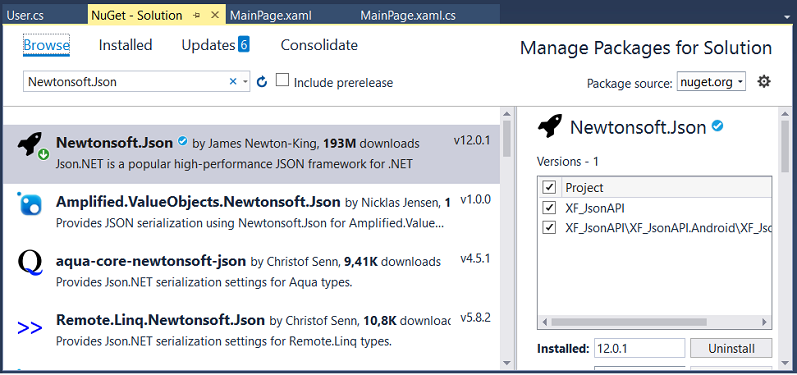Open the search history dropdown arrow
The height and width of the screenshot is (375, 797).
tap(245, 82)
